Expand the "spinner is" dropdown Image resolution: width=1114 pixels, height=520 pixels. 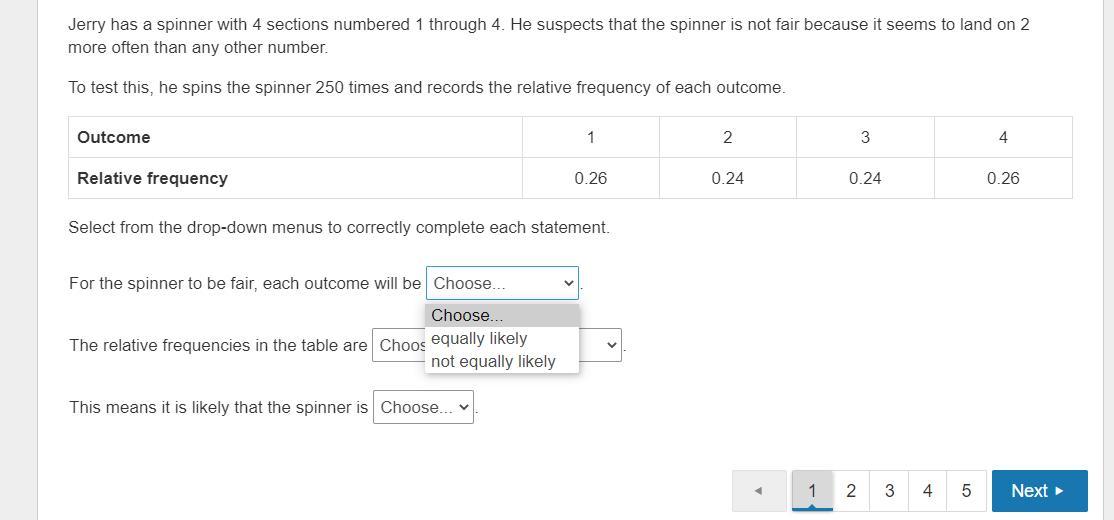click(423, 407)
